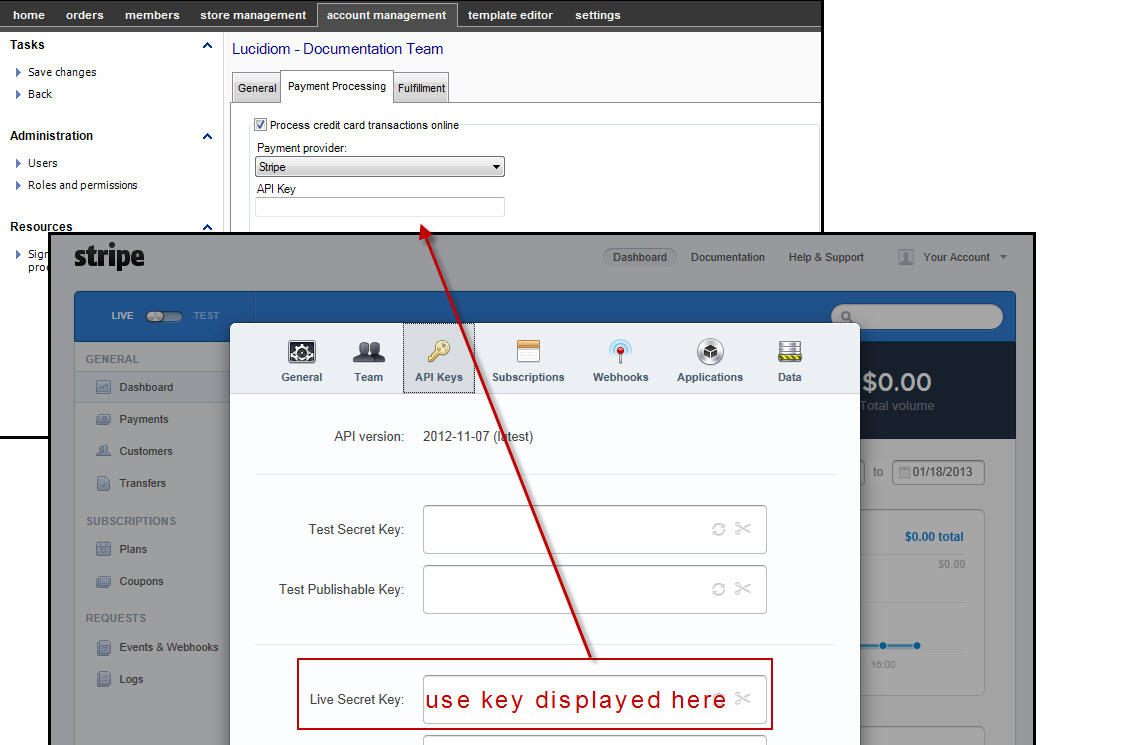
Task: Open the Team icon in Stripe settings
Action: (369, 352)
